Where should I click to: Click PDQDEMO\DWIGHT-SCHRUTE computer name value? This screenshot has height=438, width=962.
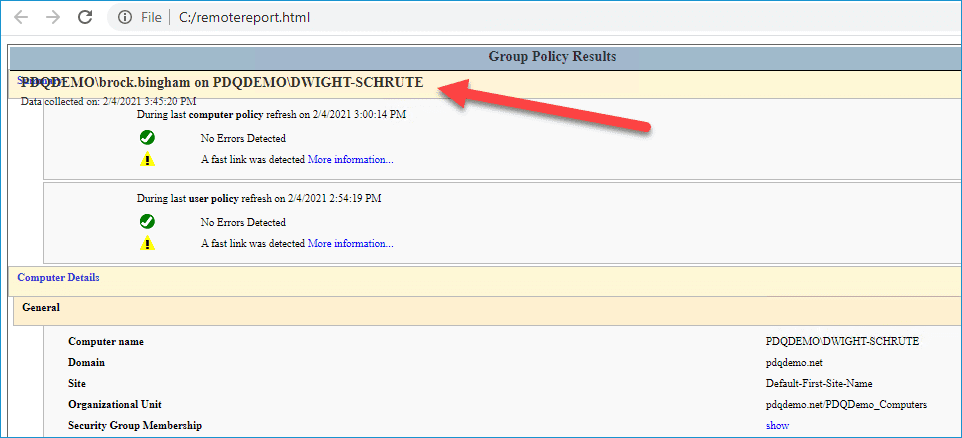pyautogui.click(x=842, y=342)
